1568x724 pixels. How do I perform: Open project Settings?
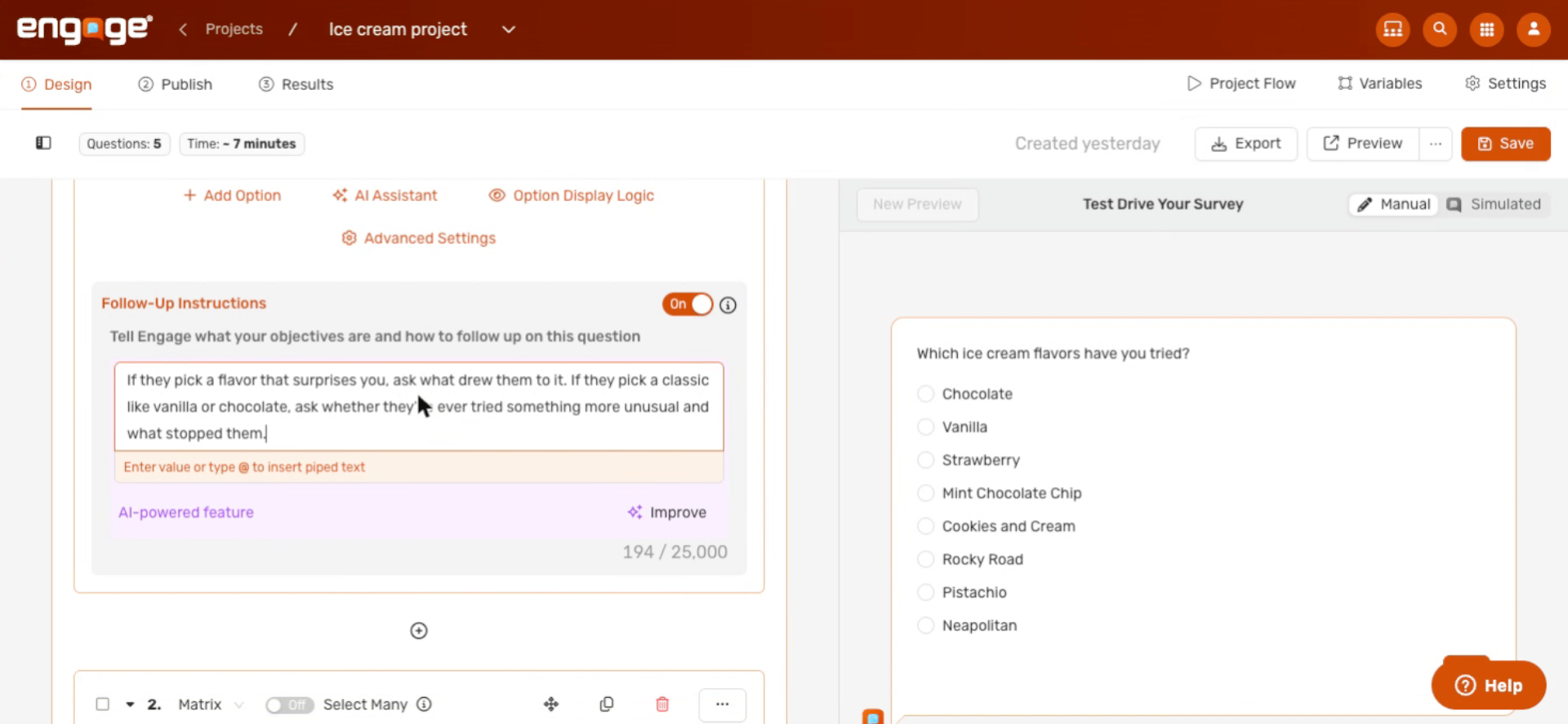point(1506,83)
